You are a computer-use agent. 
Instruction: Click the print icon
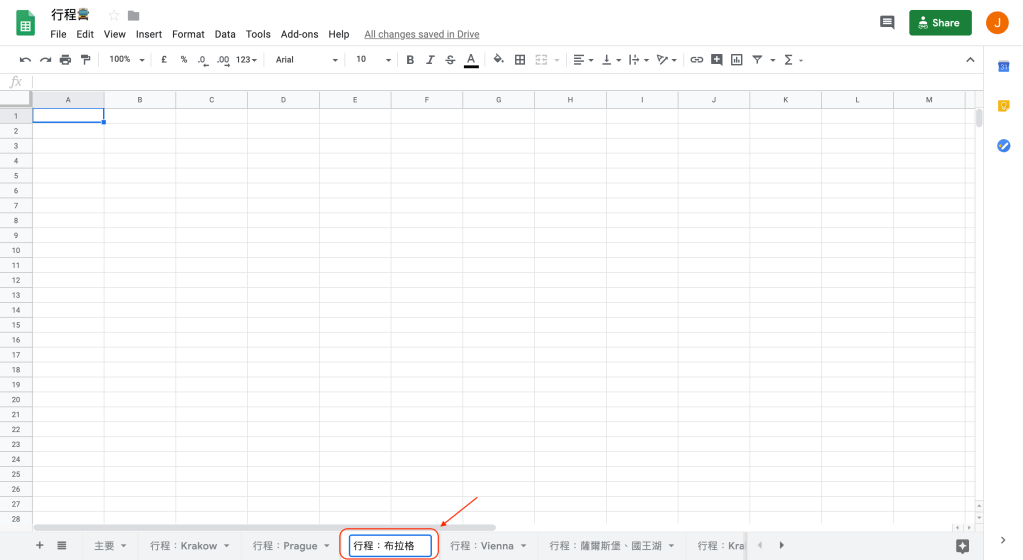65,60
